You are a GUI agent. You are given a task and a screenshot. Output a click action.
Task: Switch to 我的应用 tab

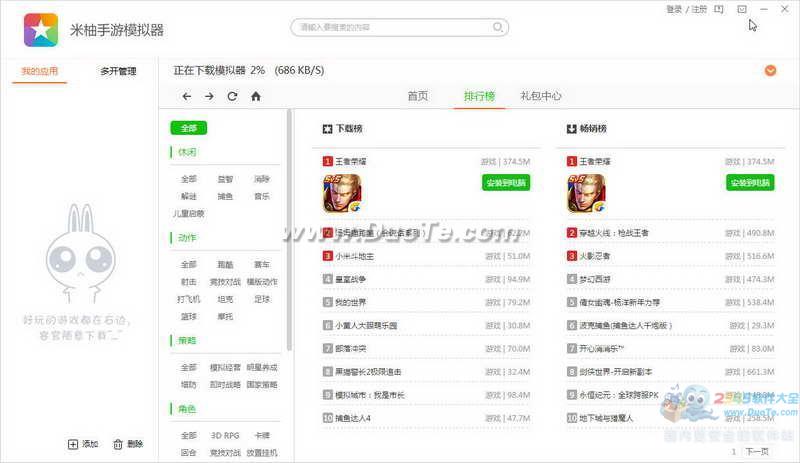[x=40, y=71]
